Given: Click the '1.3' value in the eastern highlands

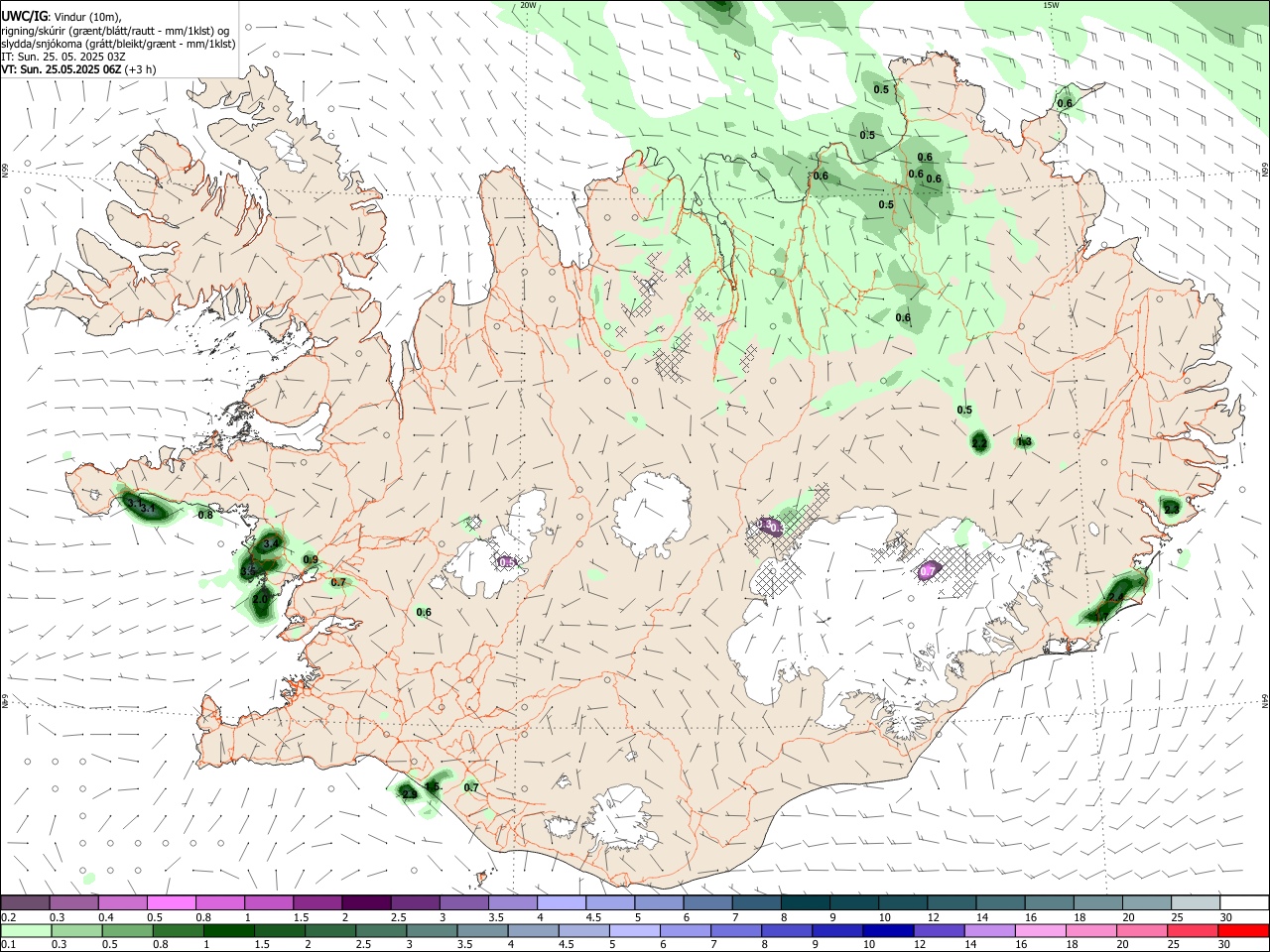Looking at the screenshot, I should click(x=1025, y=441).
